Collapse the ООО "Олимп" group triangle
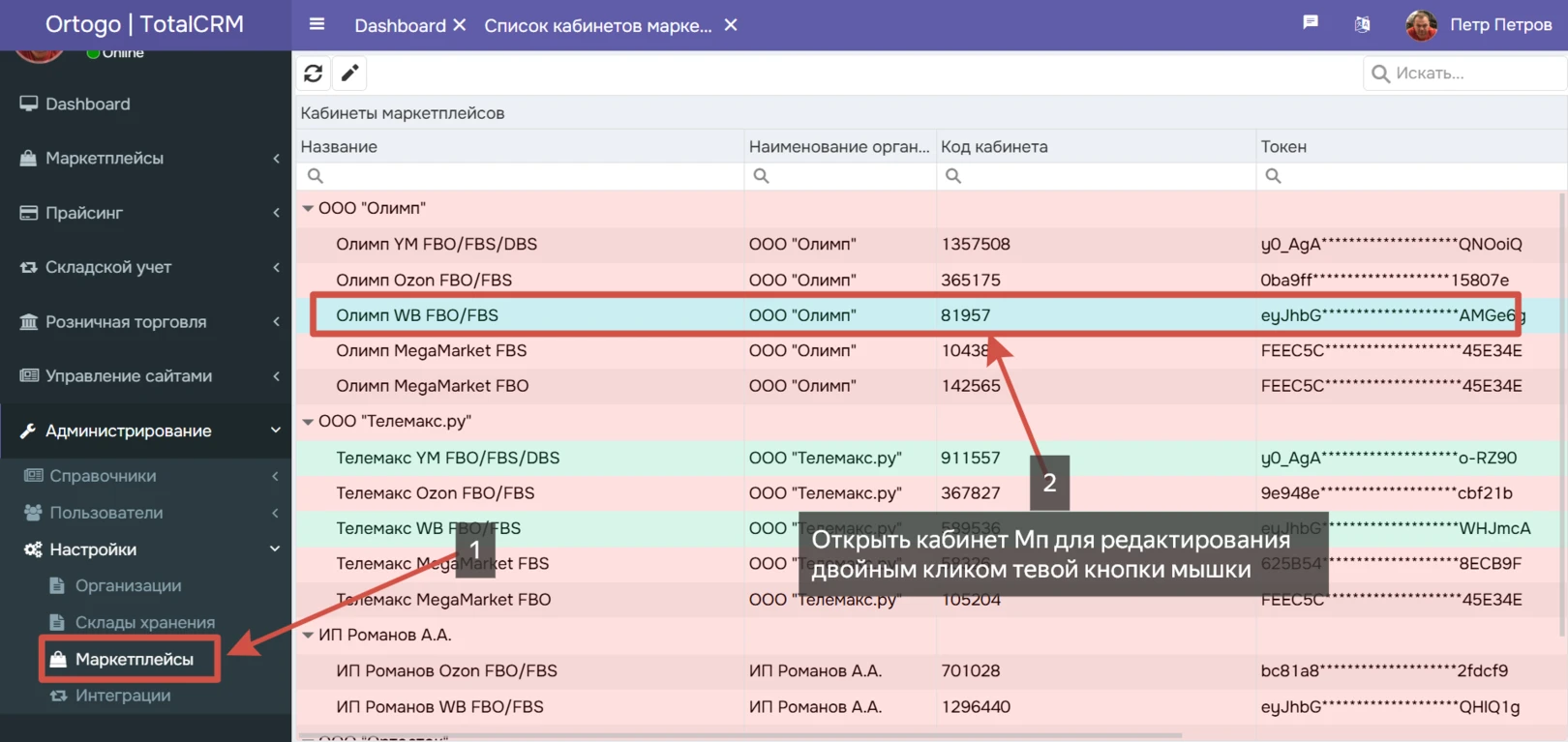The image size is (1568, 742). 308,208
